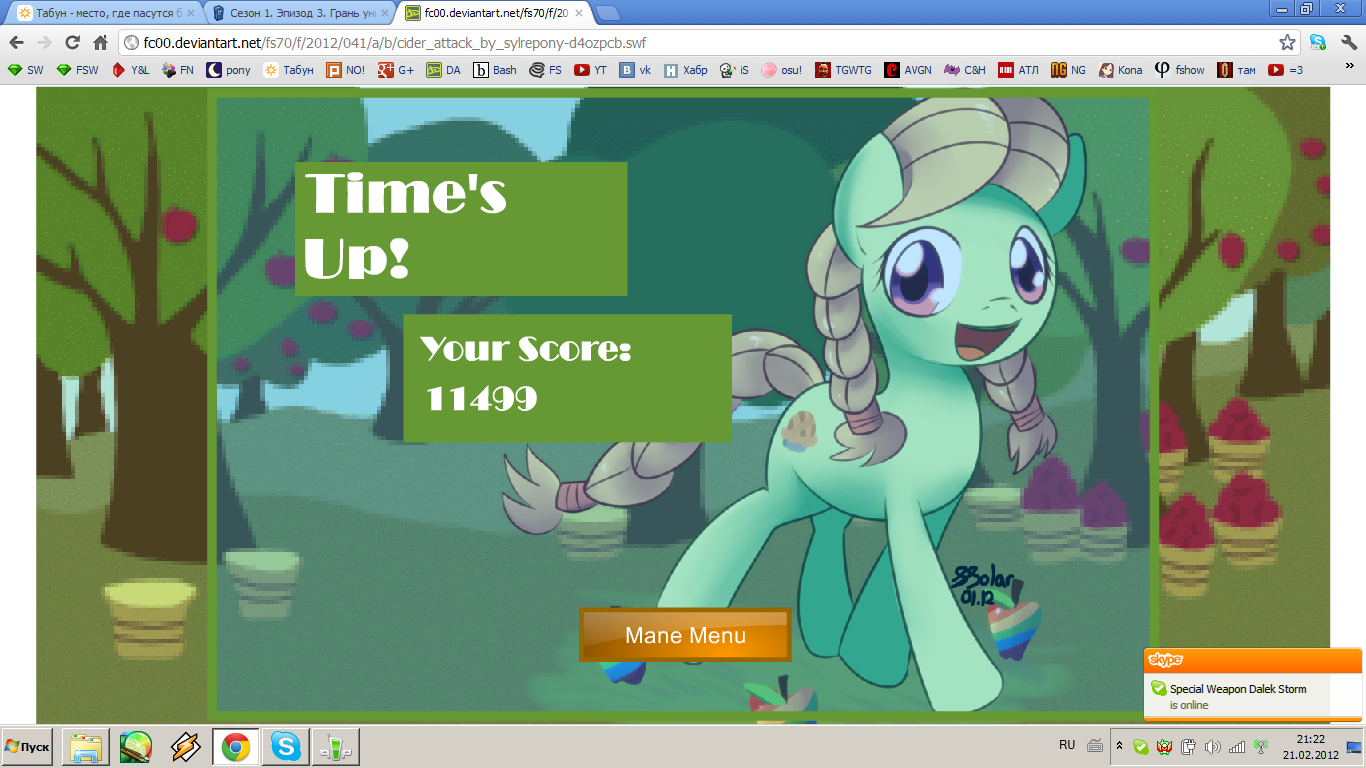Image resolution: width=1366 pixels, height=768 pixels.
Task: Click the green wireless antenna tray icon
Action: click(x=1261, y=746)
